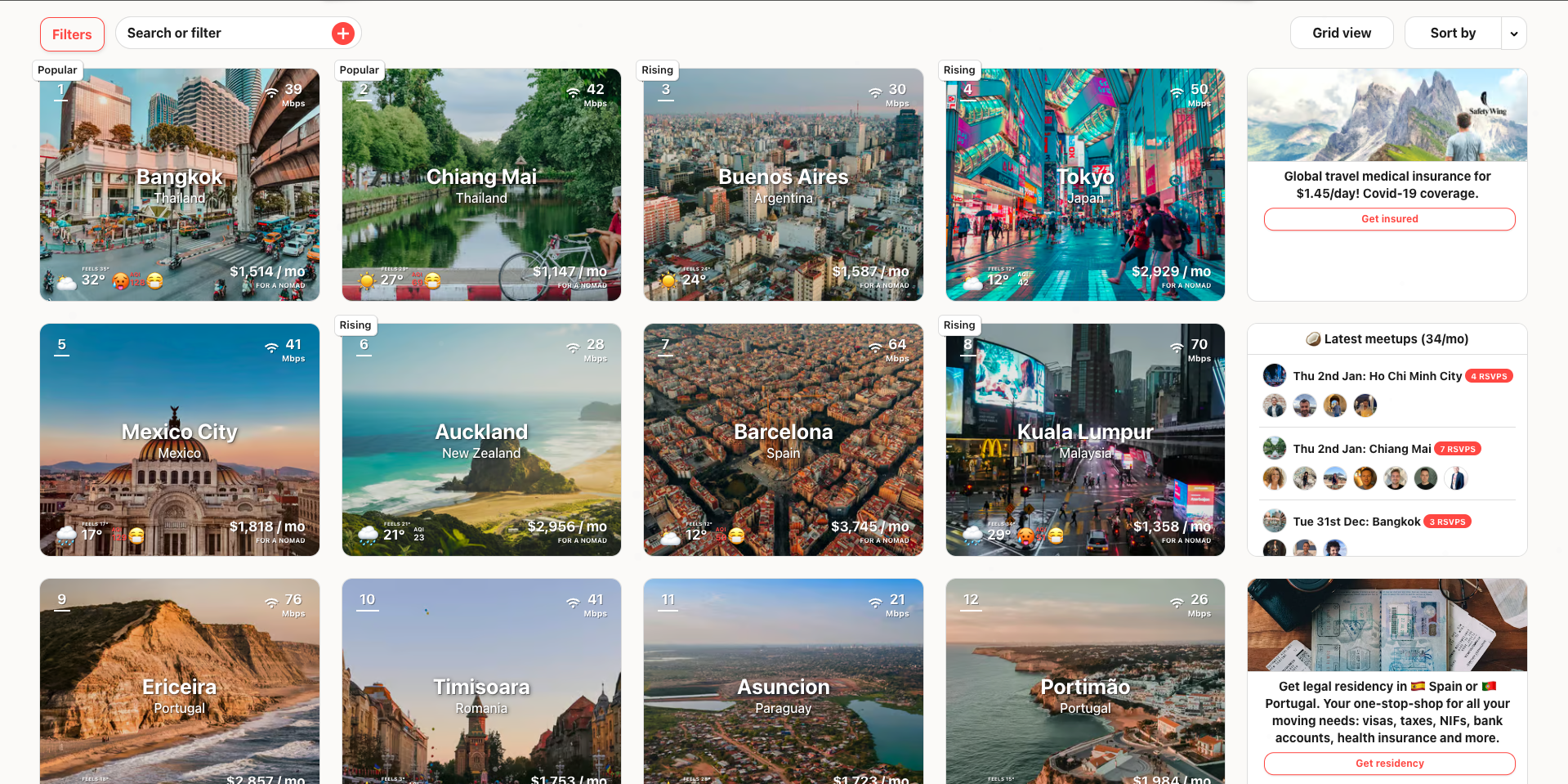
Task: Click the Wi-Fi icon on Kuala Lumpur card
Action: pos(1177,348)
